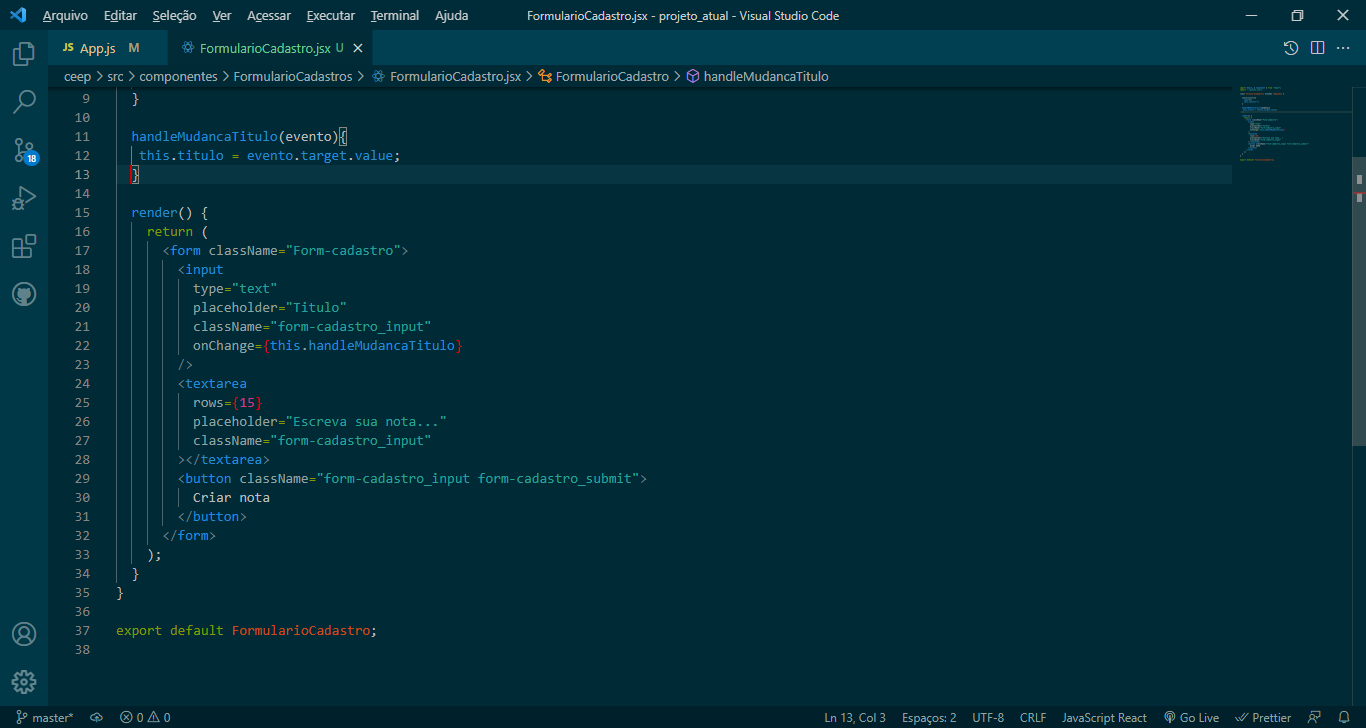Click placeholder="Titulo" text
Image resolution: width=1366 pixels, height=728 pixels.
click(270, 307)
